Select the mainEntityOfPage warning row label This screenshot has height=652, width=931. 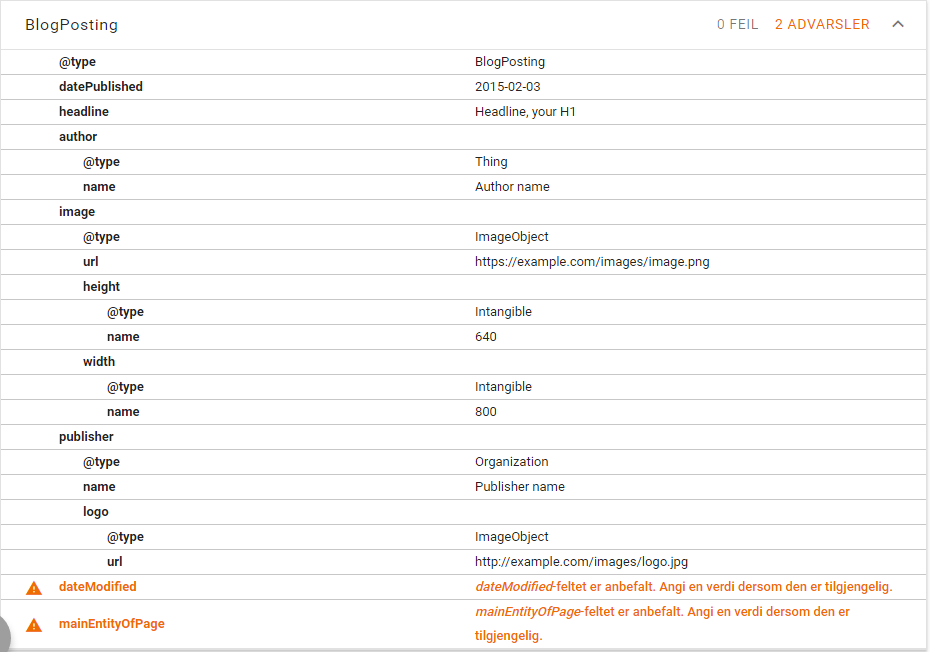111,624
